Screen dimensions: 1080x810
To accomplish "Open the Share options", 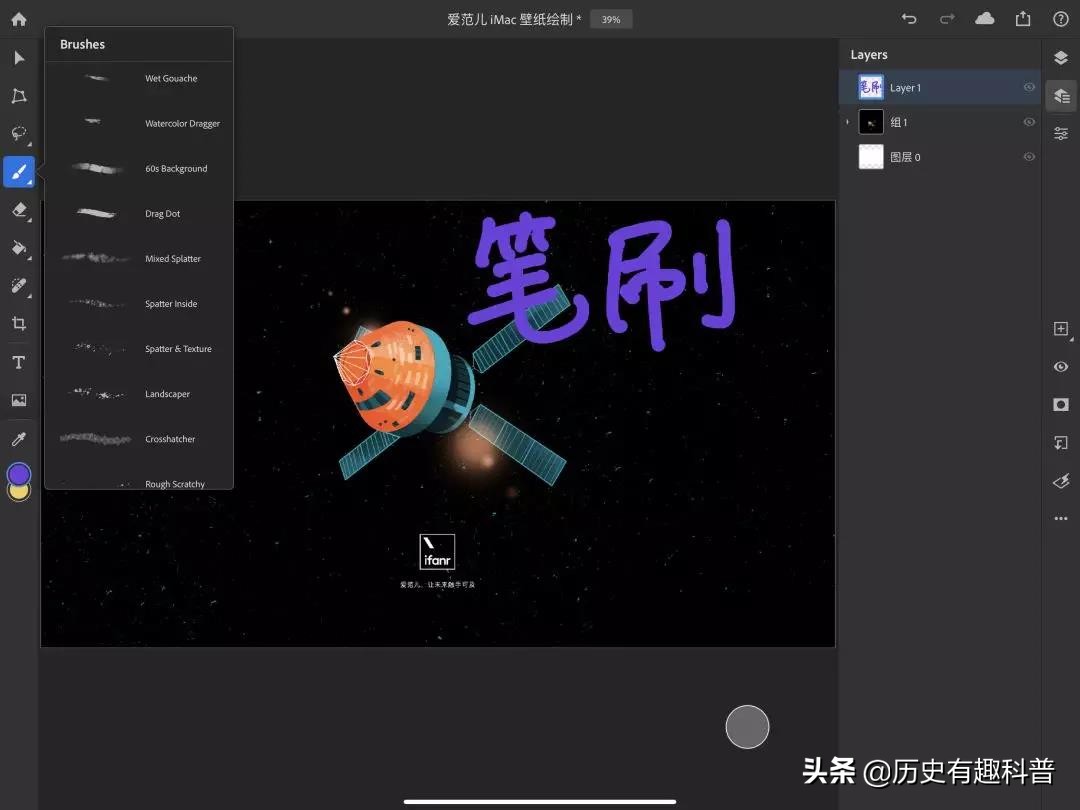I will [x=1021, y=18].
